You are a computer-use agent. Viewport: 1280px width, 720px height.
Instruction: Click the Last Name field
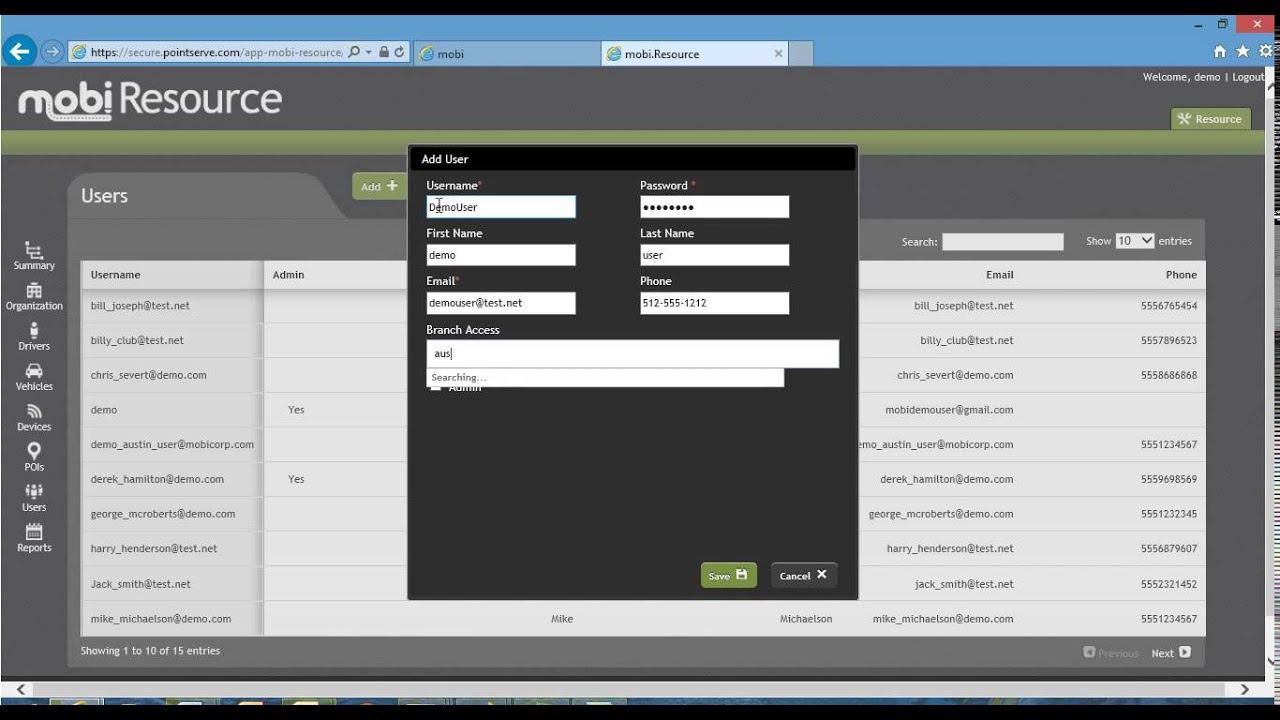715,255
